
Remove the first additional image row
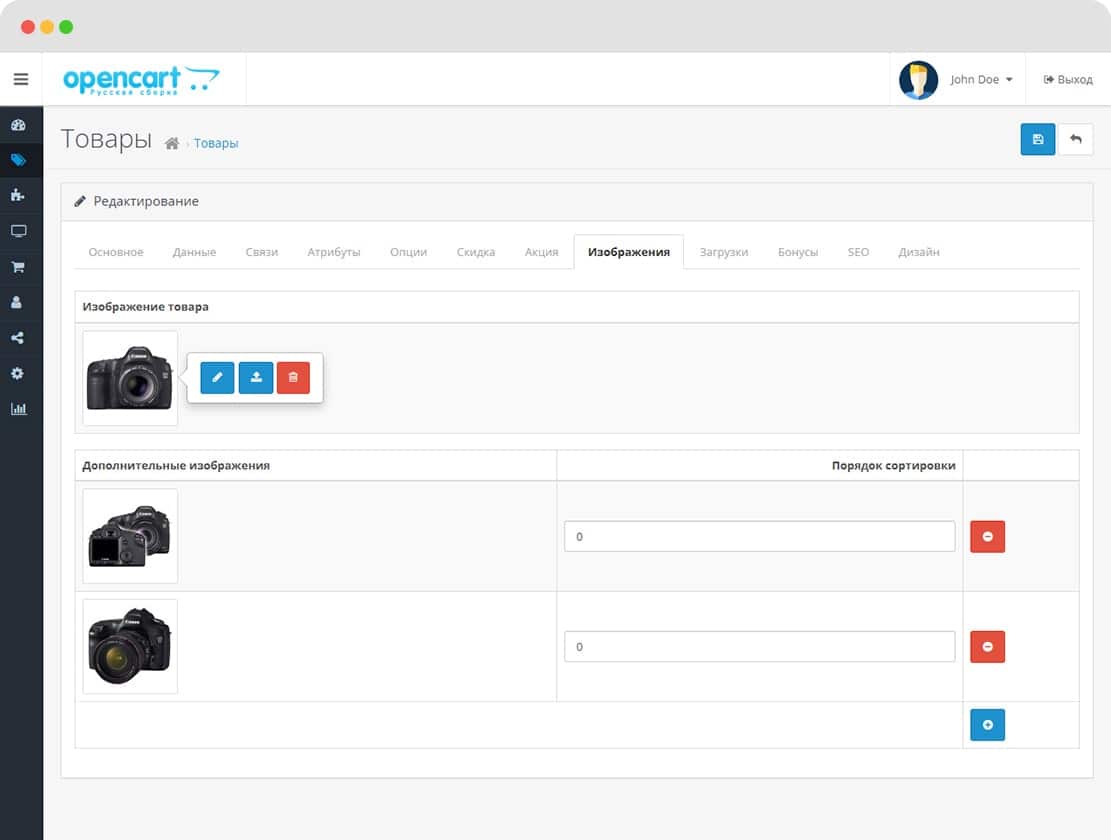click(x=987, y=536)
